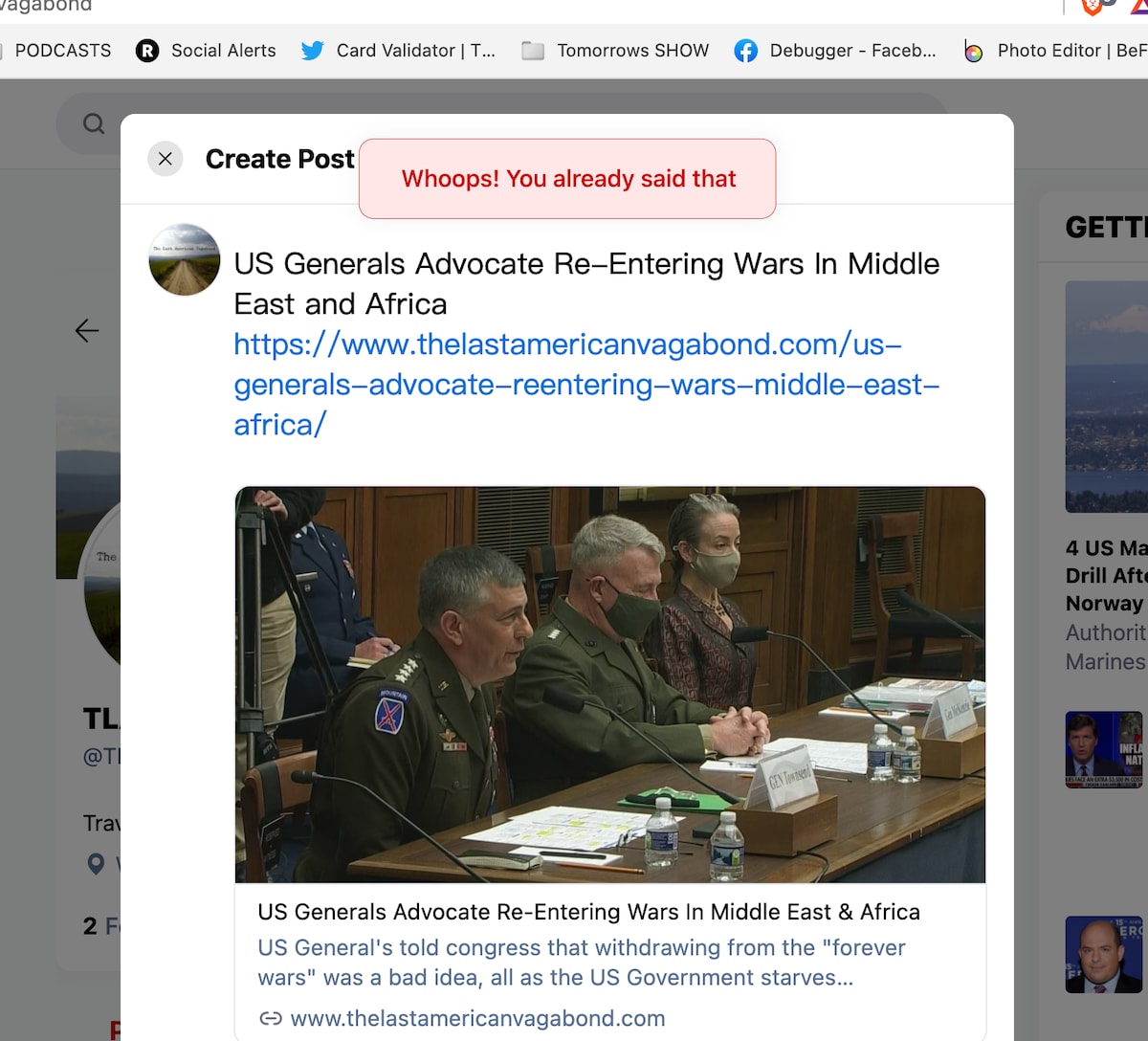Click the 'Create Post' heading
This screenshot has height=1041, width=1148.
[x=279, y=159]
